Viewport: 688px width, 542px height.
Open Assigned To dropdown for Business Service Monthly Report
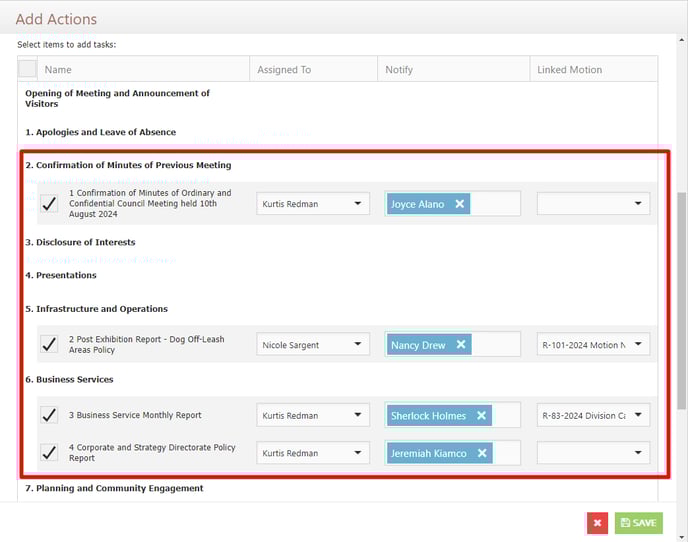[x=313, y=415]
